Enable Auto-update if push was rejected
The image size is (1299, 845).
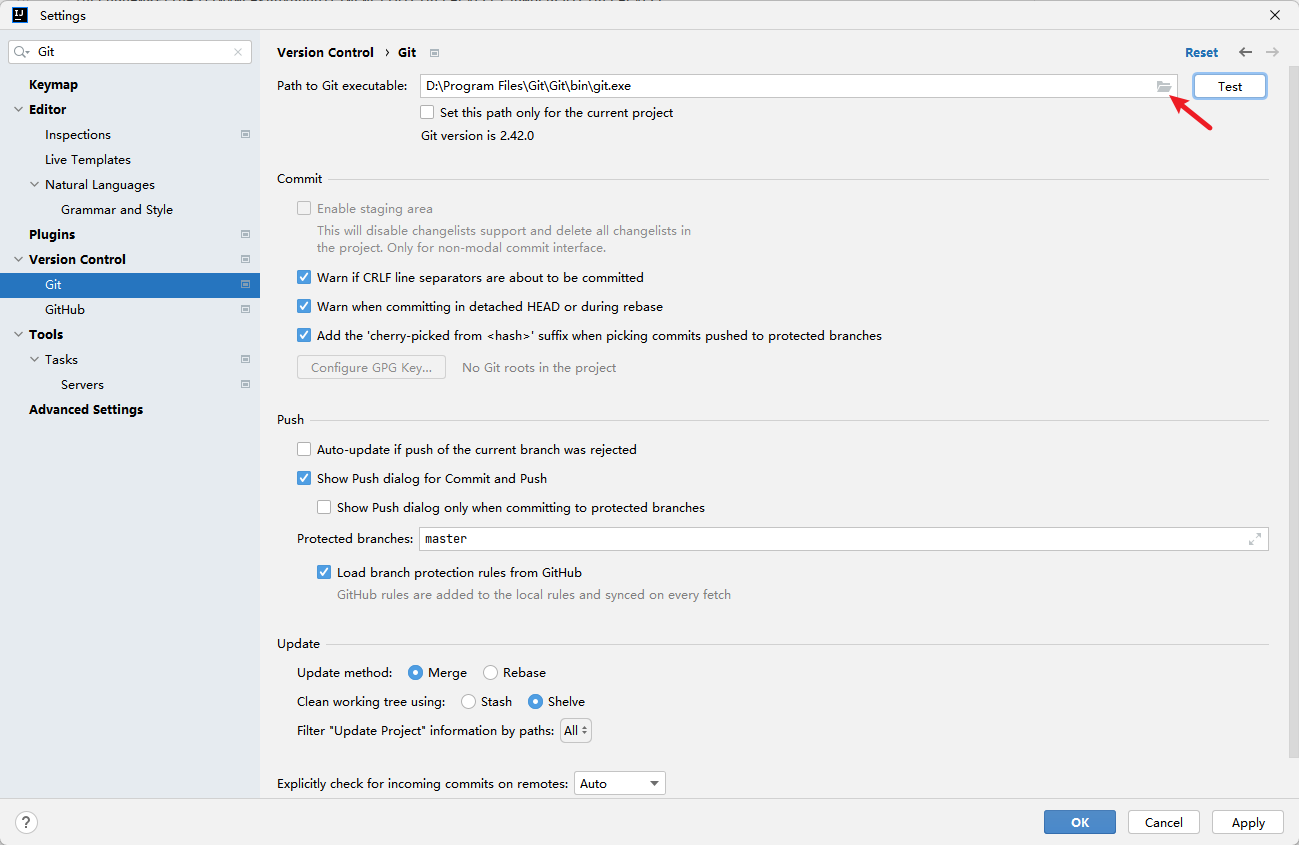coord(304,450)
